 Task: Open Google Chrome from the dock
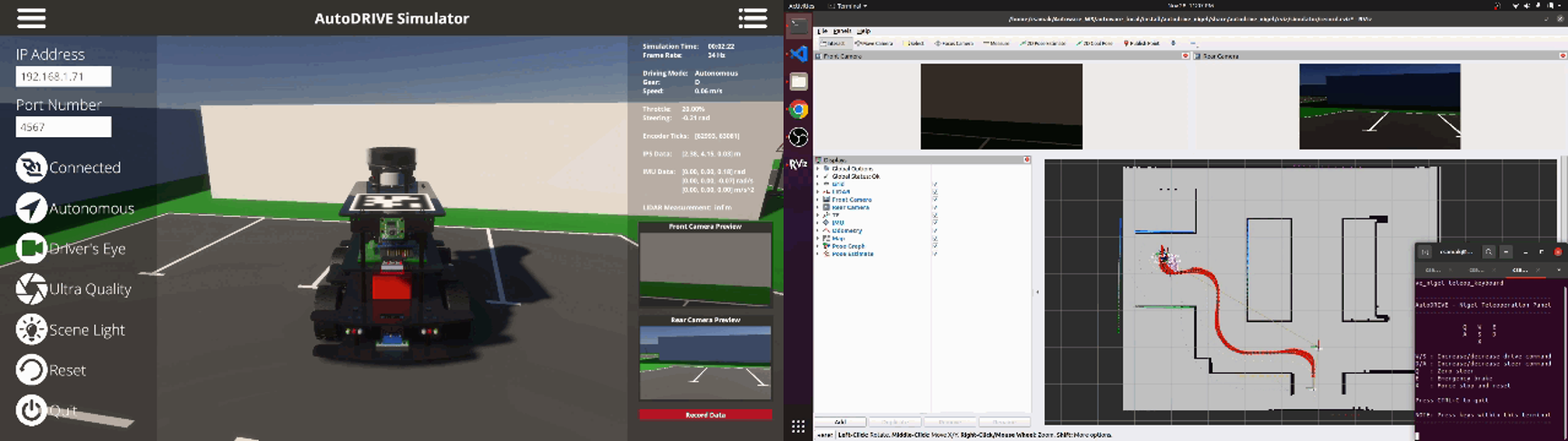pyautogui.click(x=798, y=110)
